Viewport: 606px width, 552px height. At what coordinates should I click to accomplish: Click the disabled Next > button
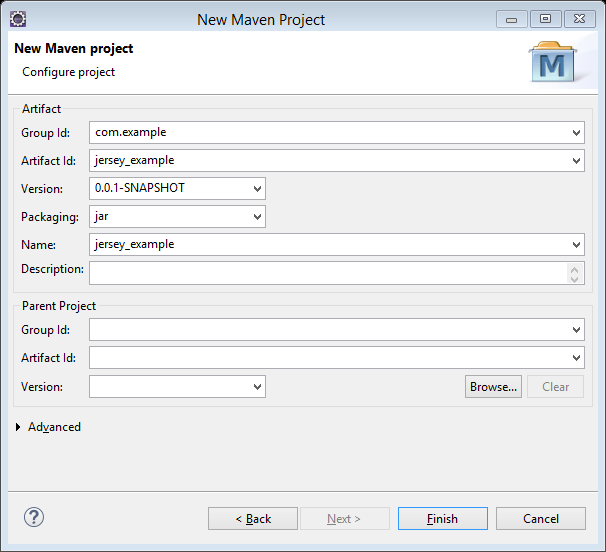345,519
